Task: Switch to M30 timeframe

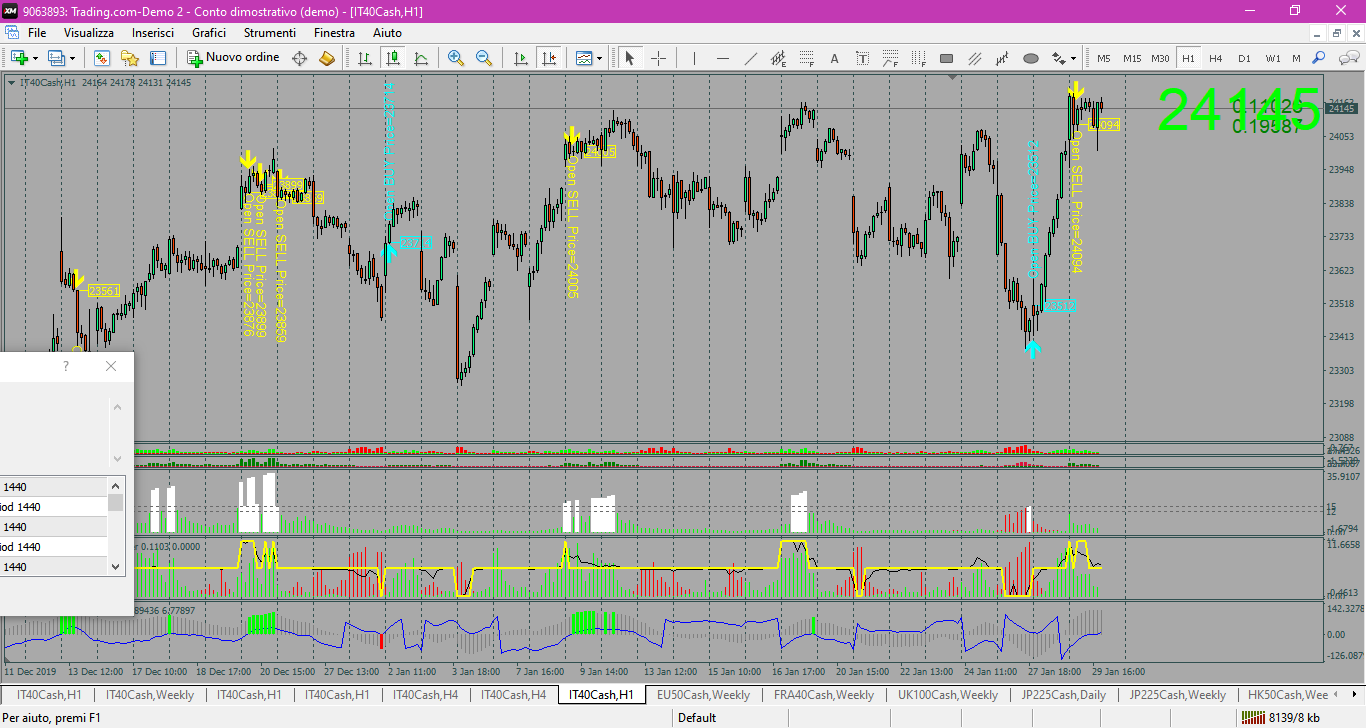Action: 1160,58
